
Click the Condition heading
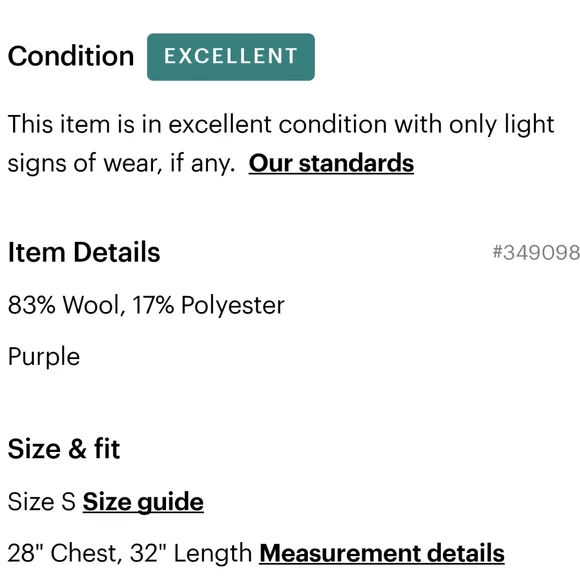71,56
